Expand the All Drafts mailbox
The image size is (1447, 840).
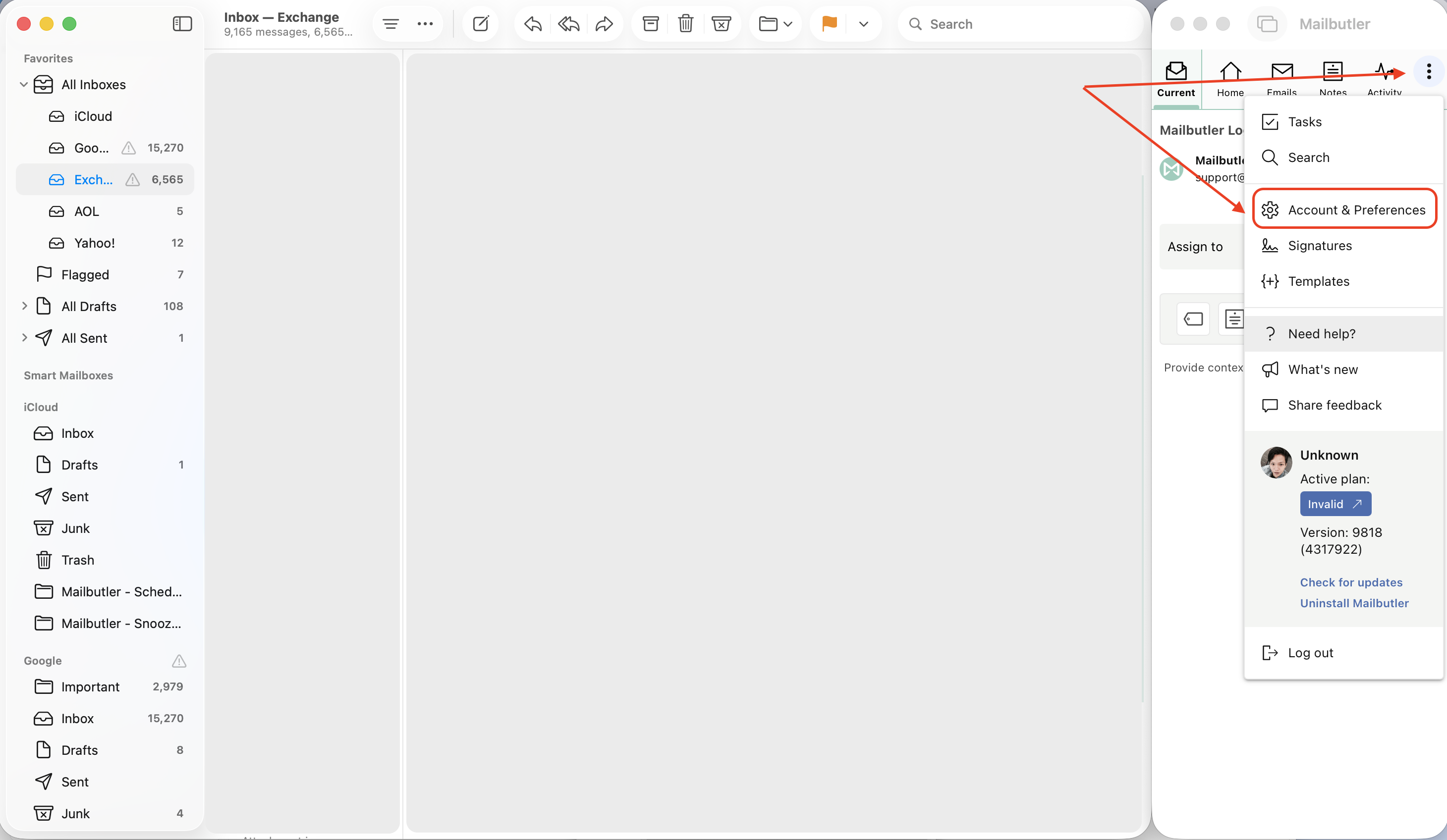point(24,306)
